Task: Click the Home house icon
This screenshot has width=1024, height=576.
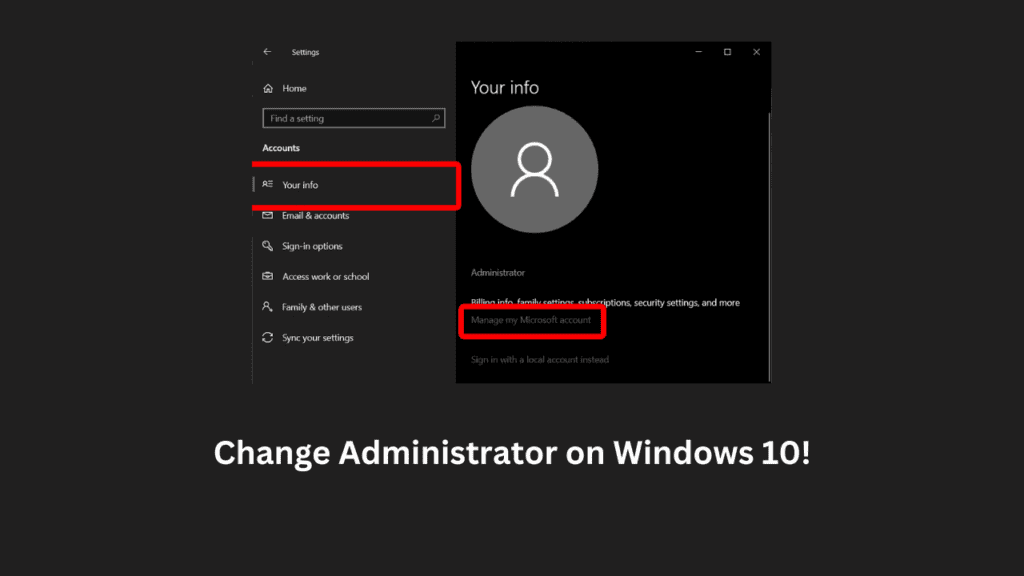Action: tap(268, 88)
